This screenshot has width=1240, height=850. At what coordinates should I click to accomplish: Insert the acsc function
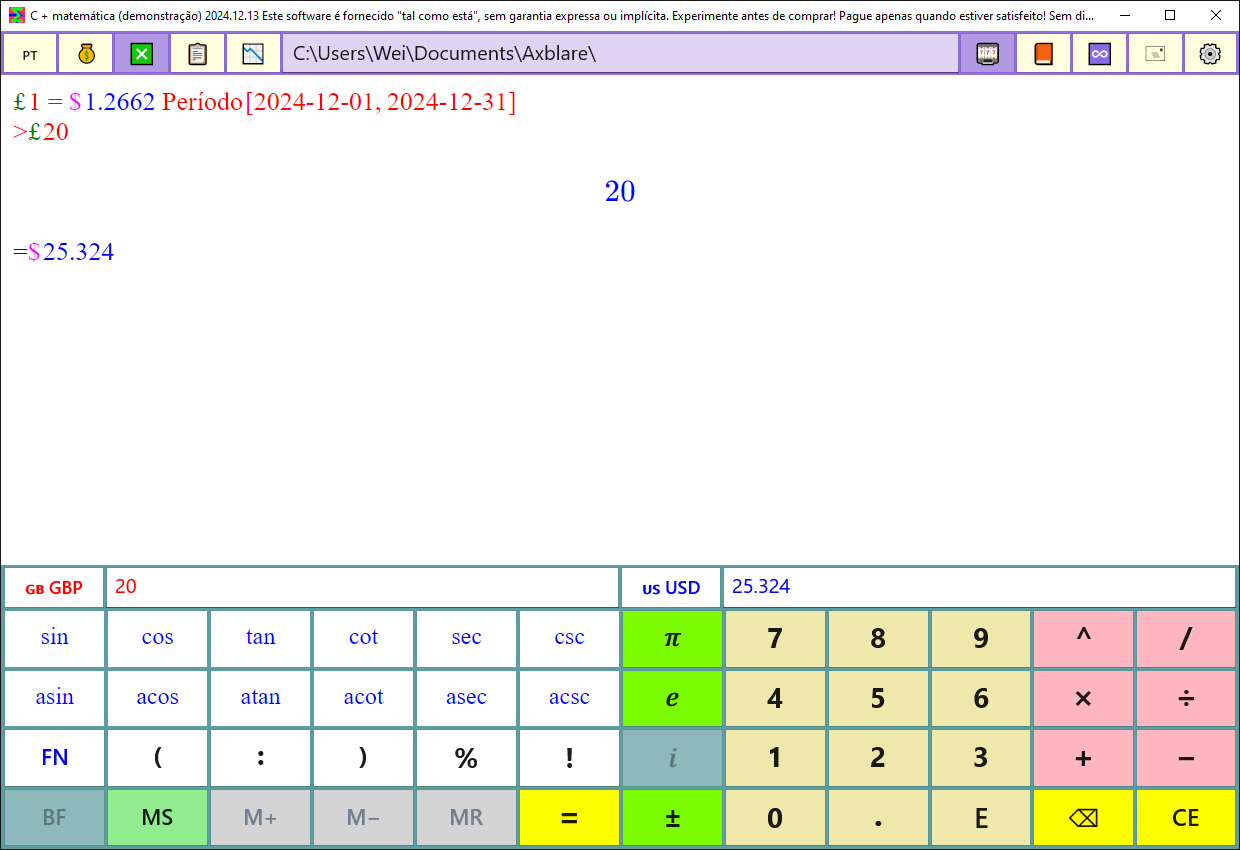[x=570, y=698]
